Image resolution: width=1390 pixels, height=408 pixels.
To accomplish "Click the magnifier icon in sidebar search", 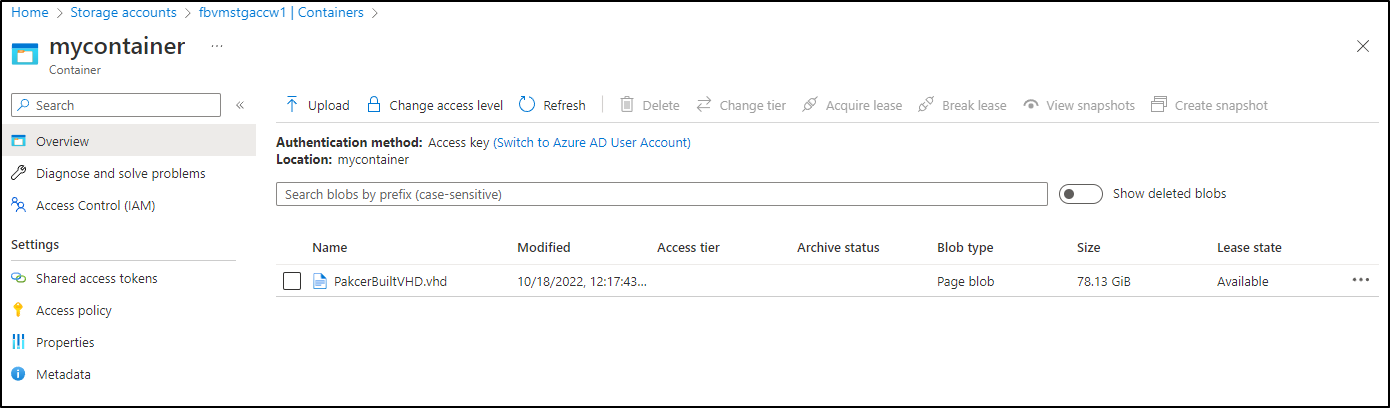I will [23, 105].
